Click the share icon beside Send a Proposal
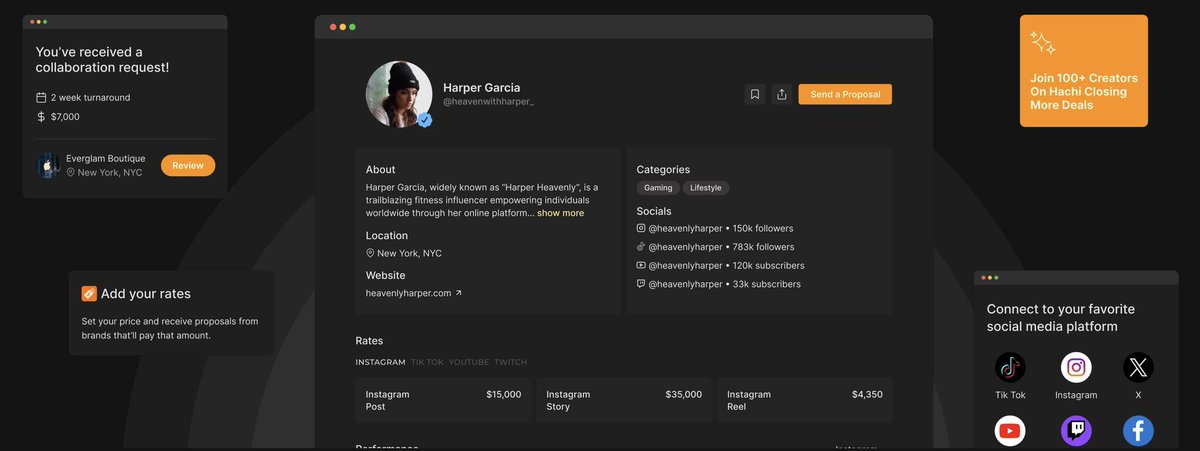Image resolution: width=1200 pixels, height=451 pixels. pos(782,94)
